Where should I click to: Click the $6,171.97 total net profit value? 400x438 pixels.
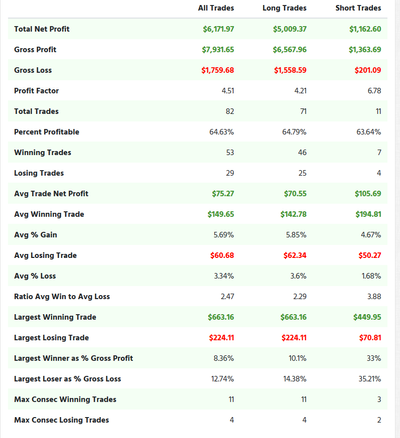[x=218, y=29]
